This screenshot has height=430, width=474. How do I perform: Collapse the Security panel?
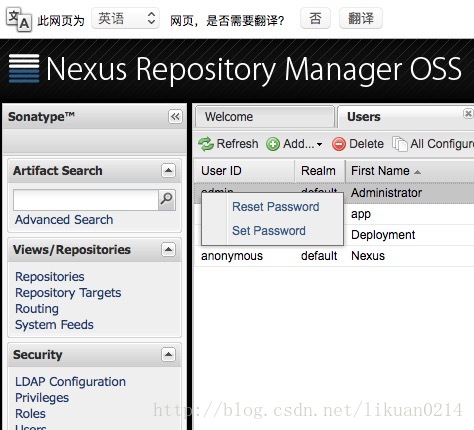(168, 354)
